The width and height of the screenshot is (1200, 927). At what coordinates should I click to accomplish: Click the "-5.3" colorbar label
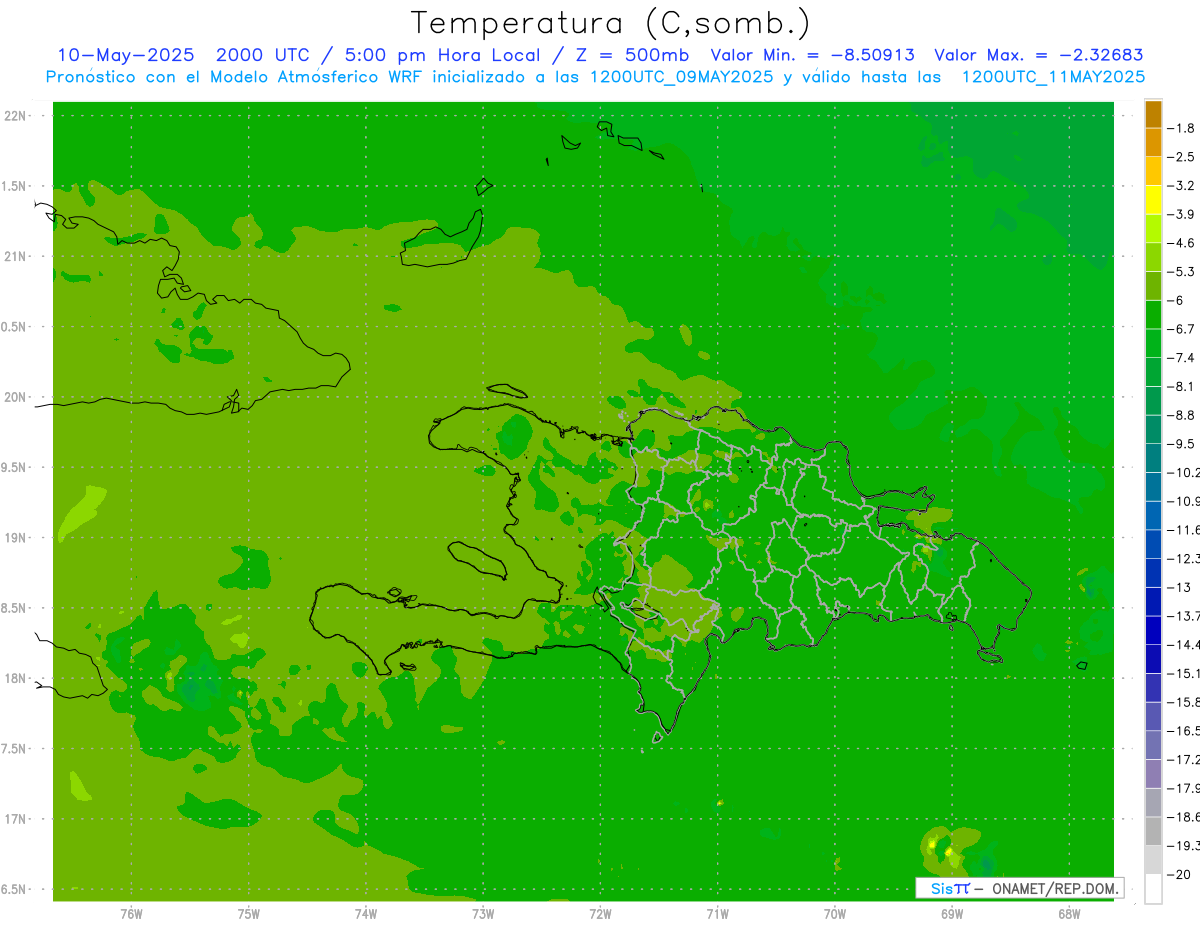1181,272
